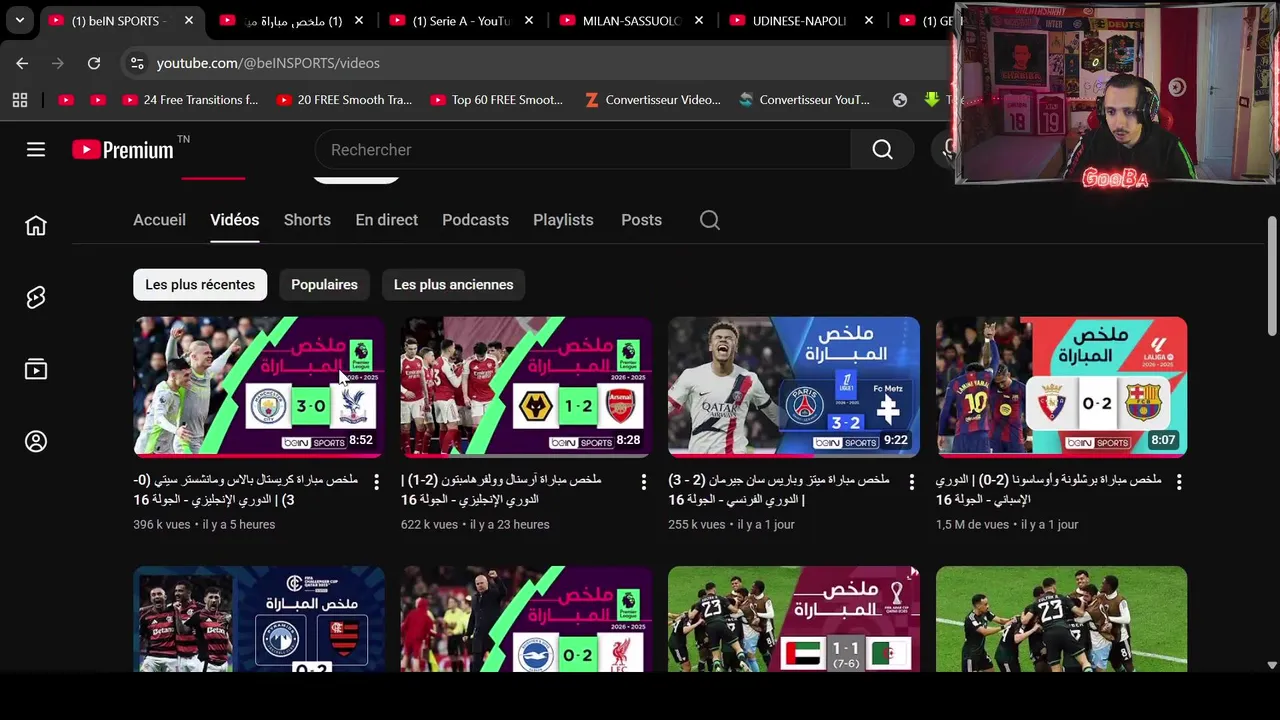
Task: Click the page vertical scrollbar
Action: (x=1272, y=275)
